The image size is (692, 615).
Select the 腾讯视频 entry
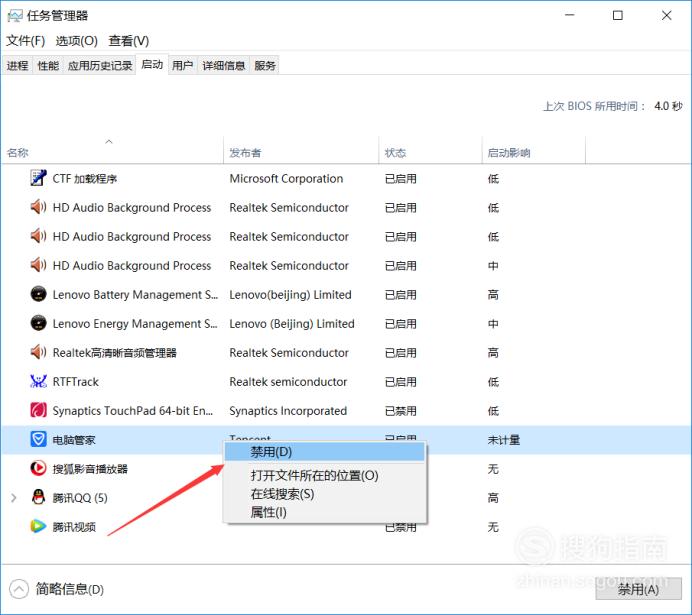(74, 527)
